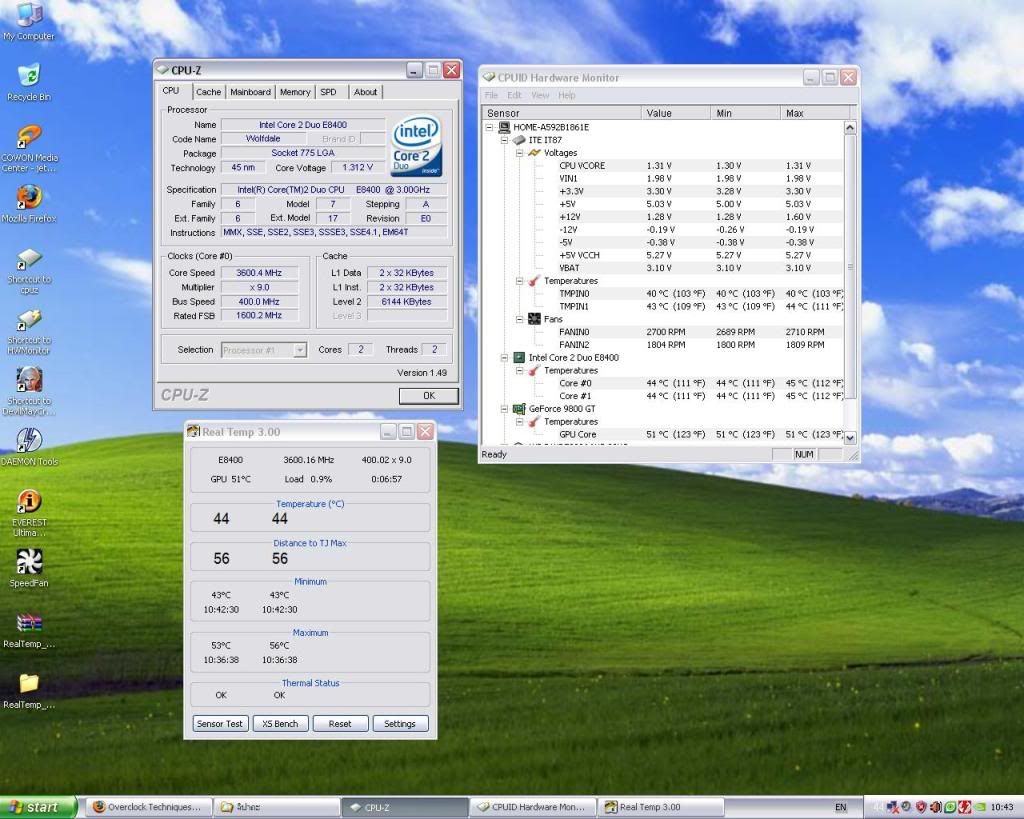Viewport: 1024px width, 819px height.
Task: Switch to the SPD tab
Action: (328, 92)
